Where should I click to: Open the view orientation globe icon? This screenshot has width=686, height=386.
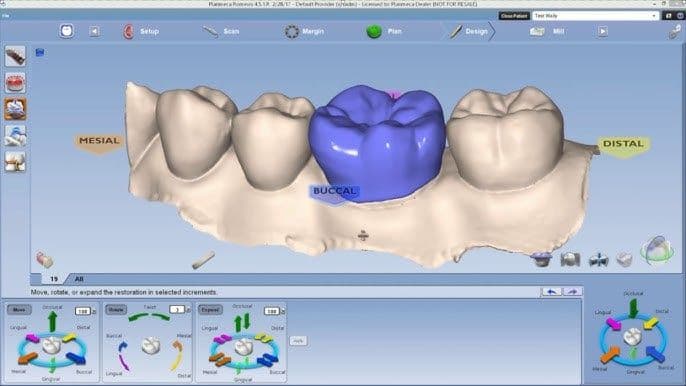657,251
